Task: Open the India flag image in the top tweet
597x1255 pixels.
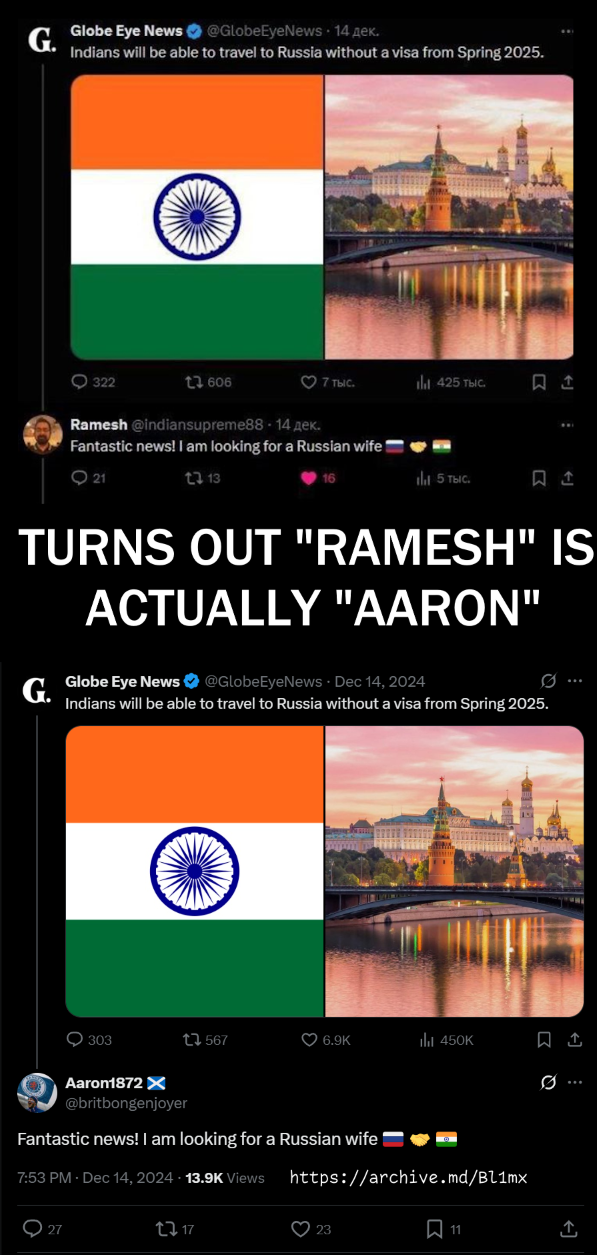Action: pyautogui.click(x=197, y=217)
